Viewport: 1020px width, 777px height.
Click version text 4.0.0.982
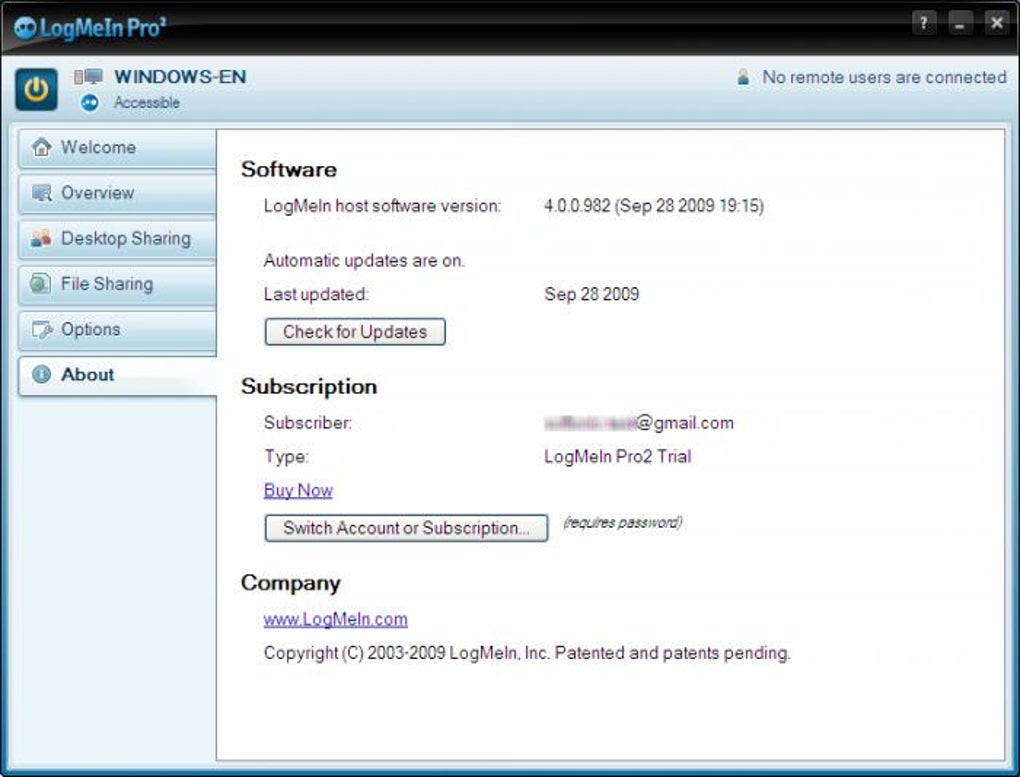pos(654,206)
